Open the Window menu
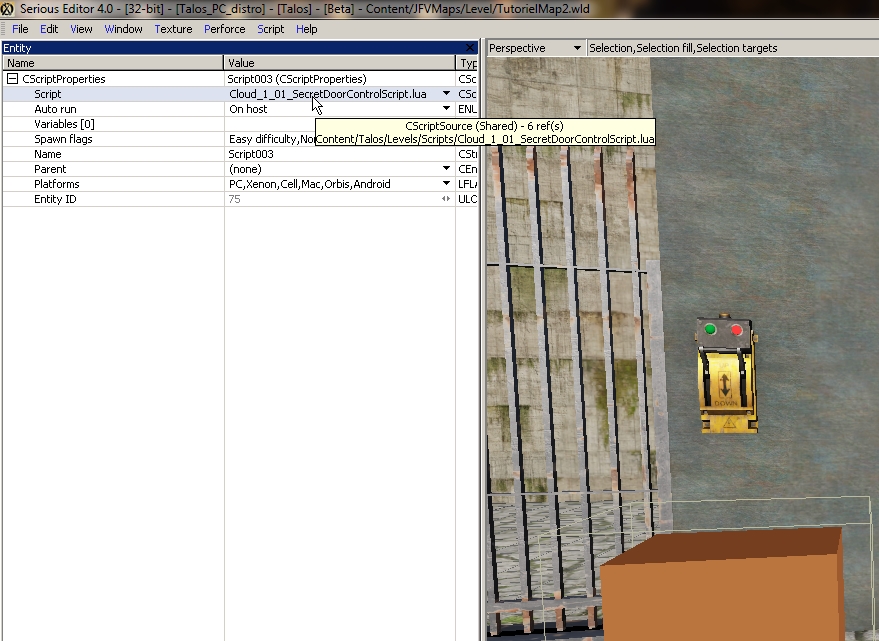The width and height of the screenshot is (879, 641). click(x=123, y=29)
